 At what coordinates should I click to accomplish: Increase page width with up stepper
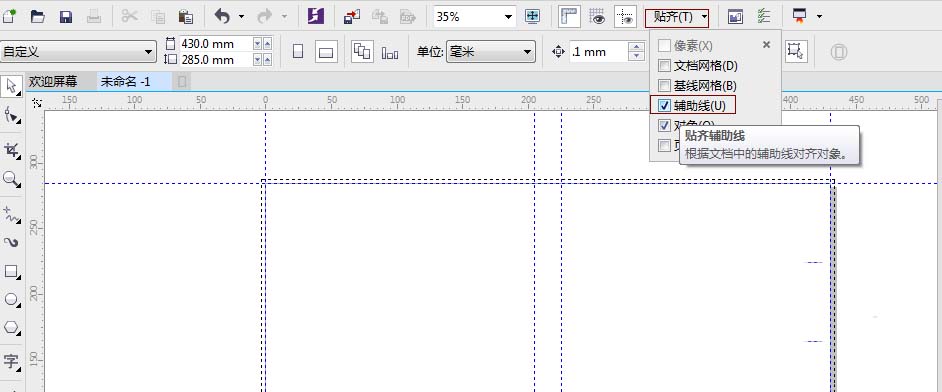(267, 44)
